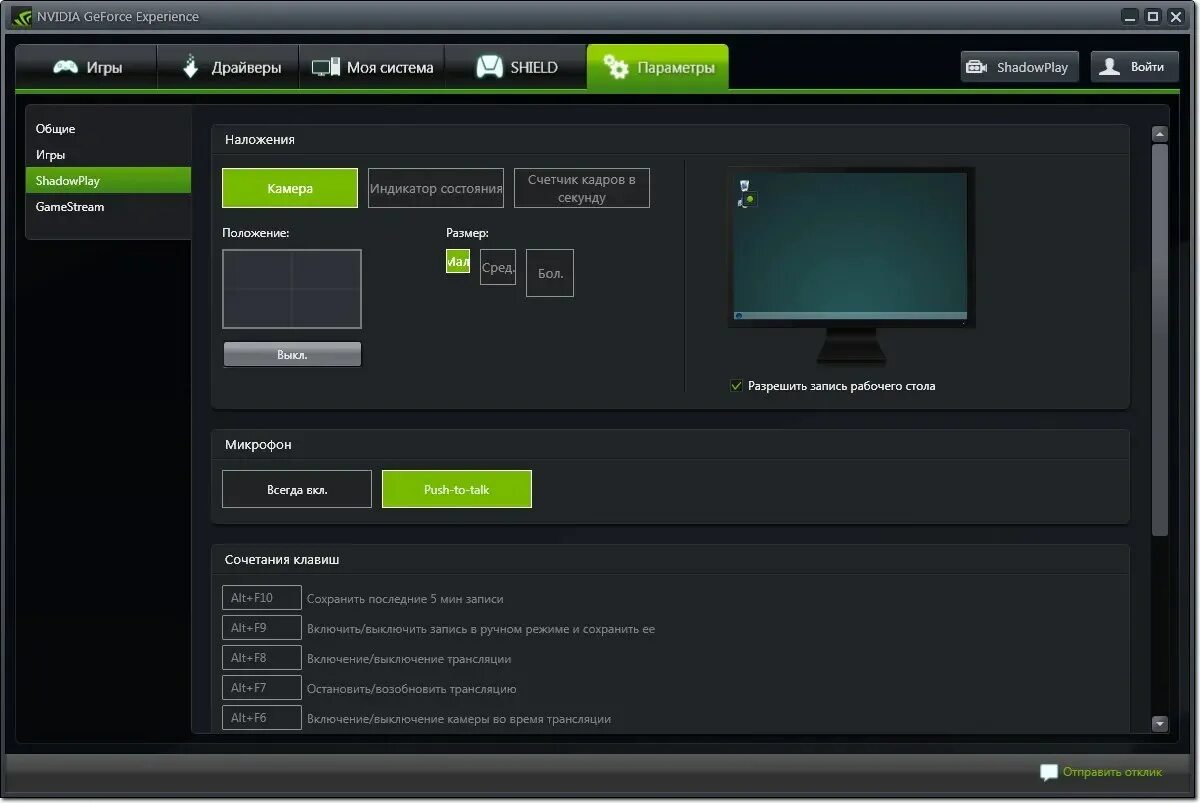Click the Alt+F8 hotkey field
The height and width of the screenshot is (803, 1200).
262,658
